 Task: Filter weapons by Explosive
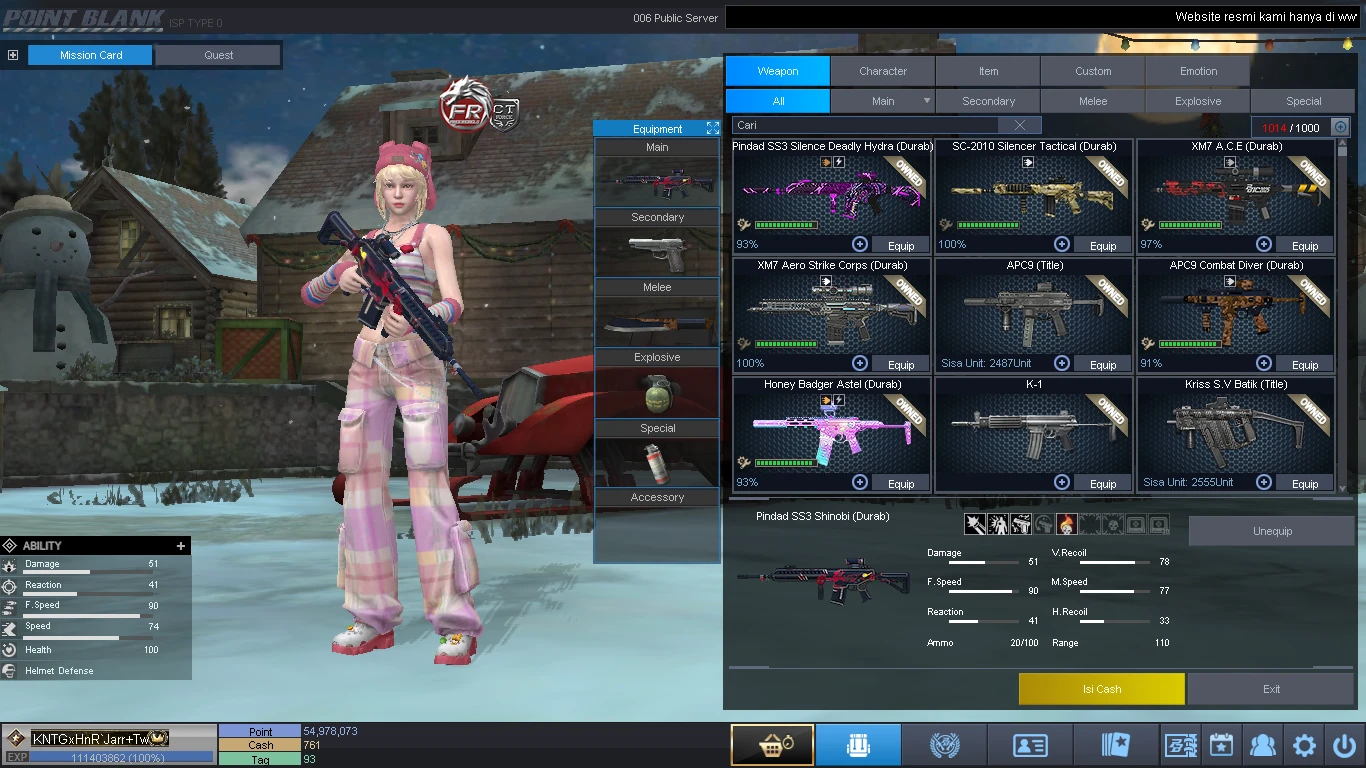pyautogui.click(x=1198, y=101)
